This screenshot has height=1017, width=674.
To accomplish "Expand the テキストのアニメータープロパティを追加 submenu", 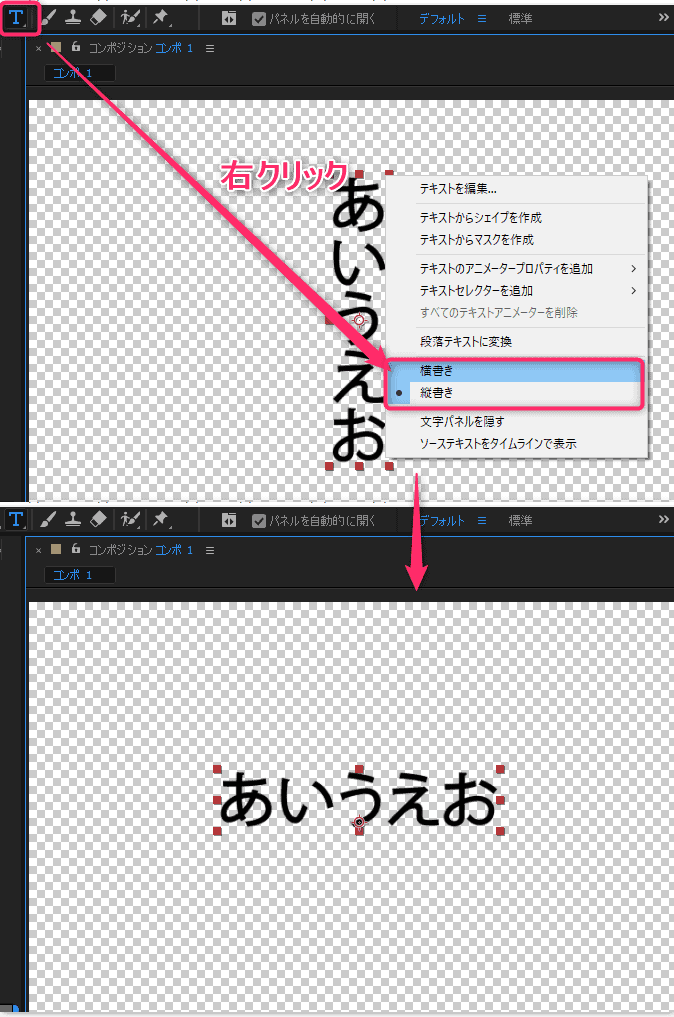I will (x=633, y=268).
